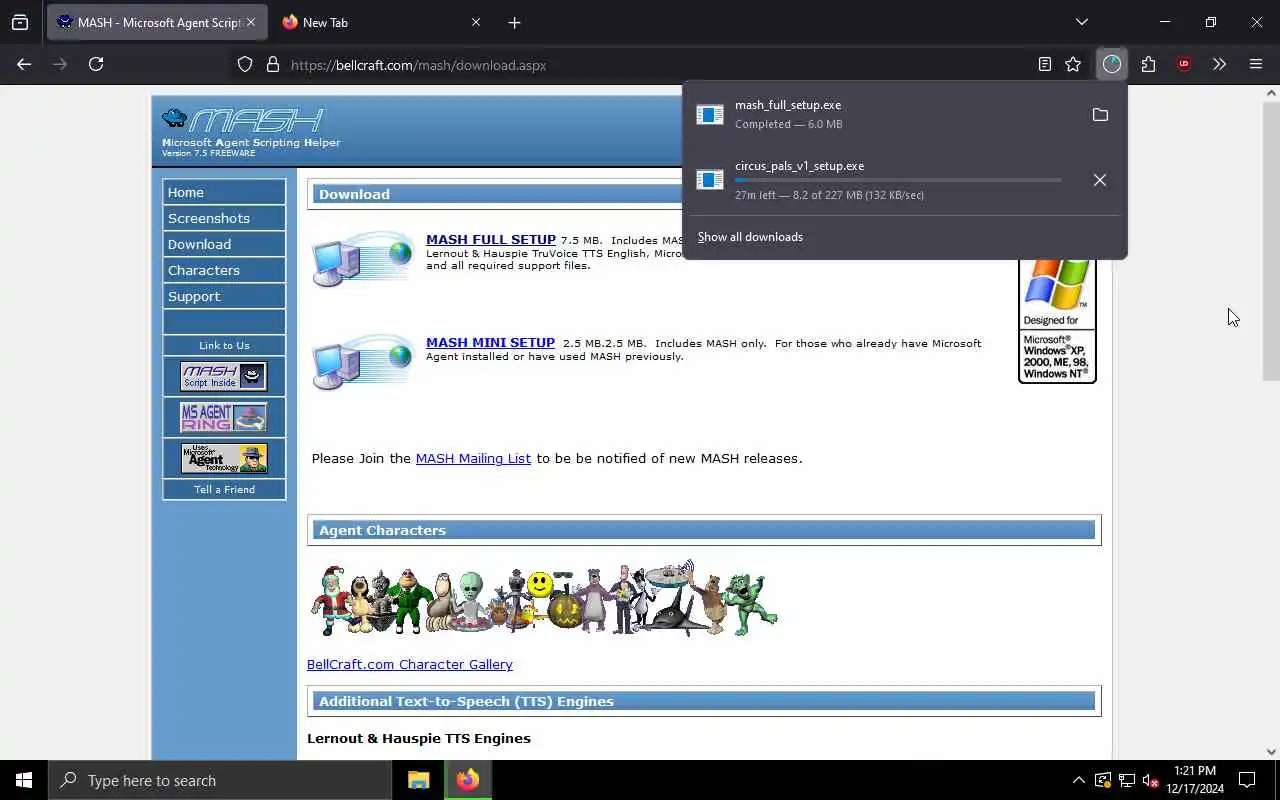This screenshot has height=800, width=1280.
Task: Open the MASH Mailing List link
Action: pyautogui.click(x=473, y=458)
